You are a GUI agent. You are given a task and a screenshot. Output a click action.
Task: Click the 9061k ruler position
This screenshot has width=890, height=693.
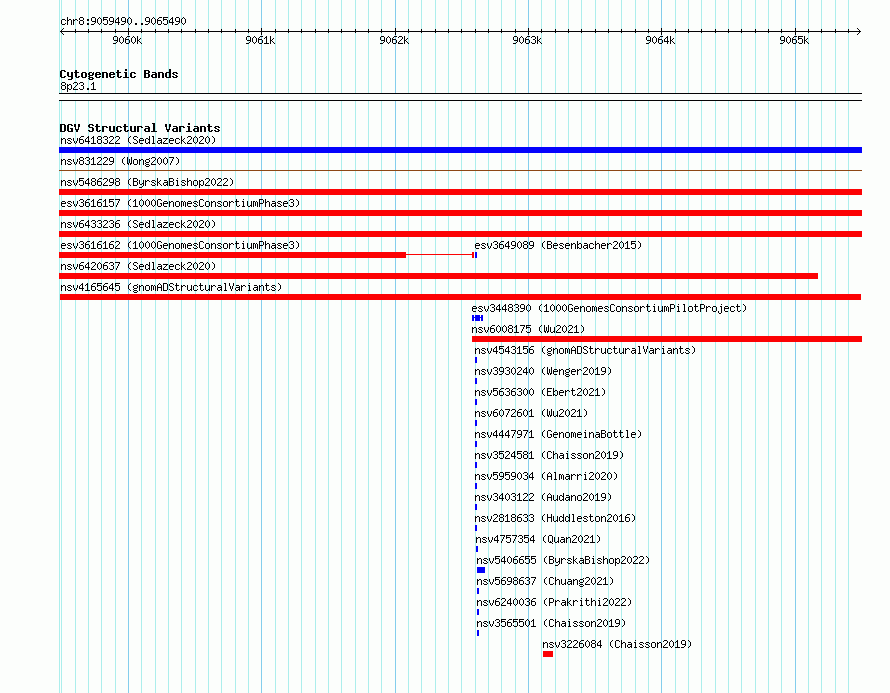[x=261, y=40]
